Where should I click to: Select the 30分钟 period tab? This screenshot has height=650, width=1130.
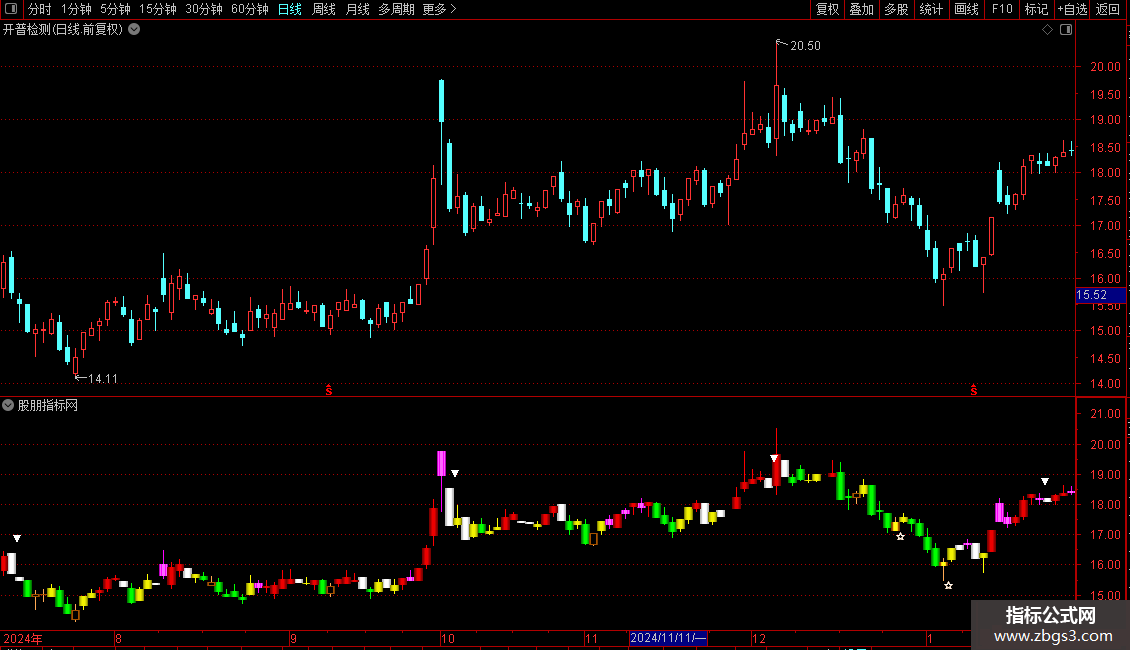point(204,9)
